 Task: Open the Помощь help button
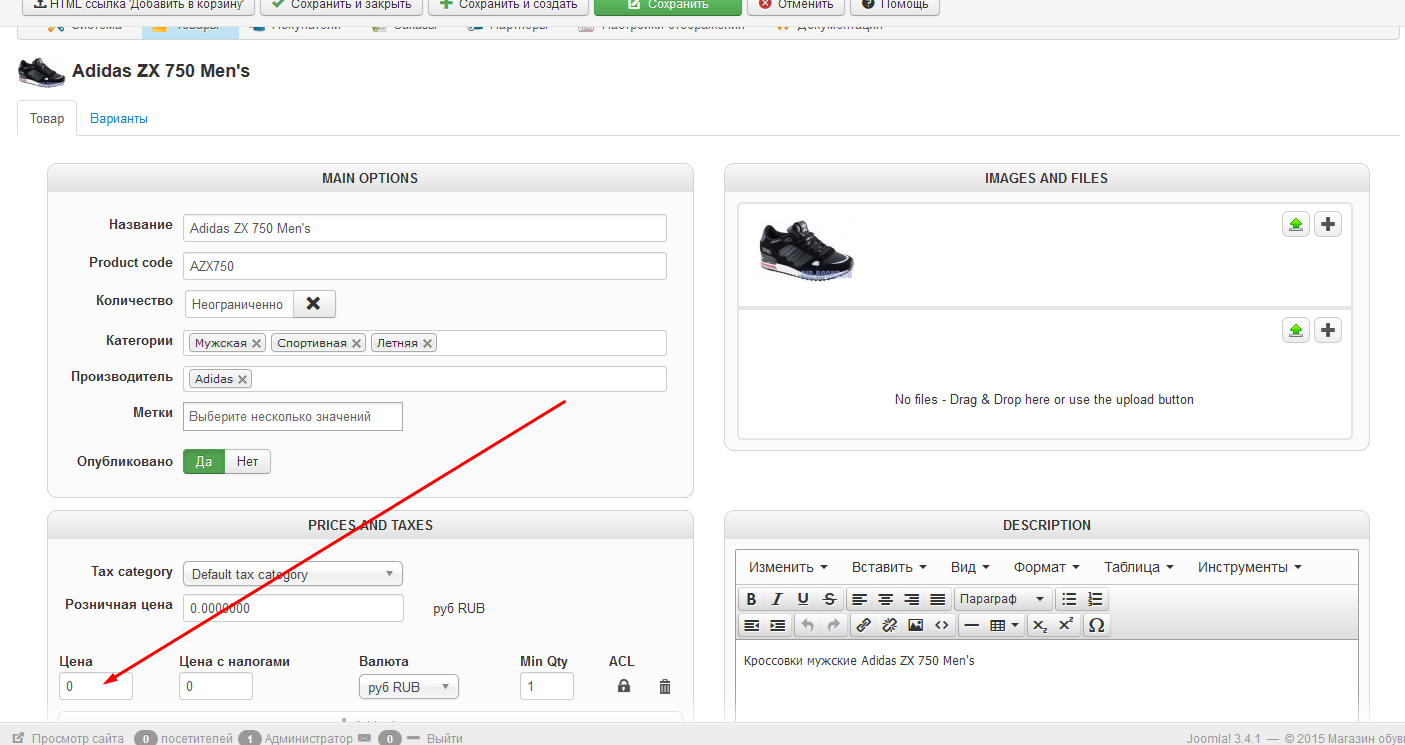click(895, 6)
